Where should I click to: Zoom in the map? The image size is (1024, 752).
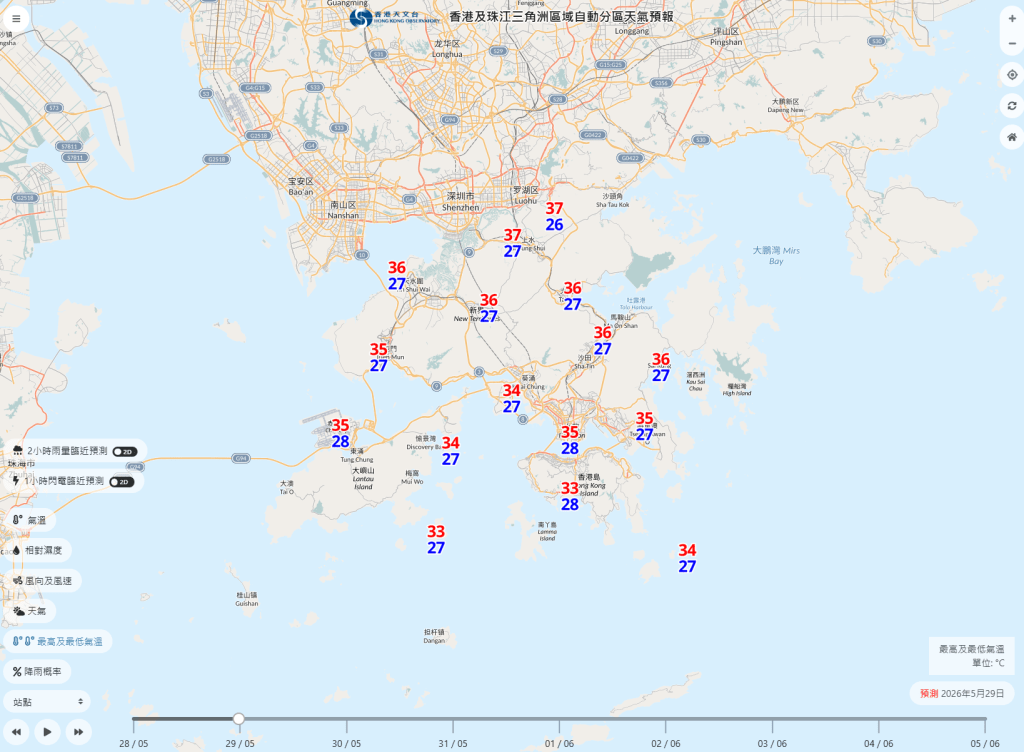1012,19
